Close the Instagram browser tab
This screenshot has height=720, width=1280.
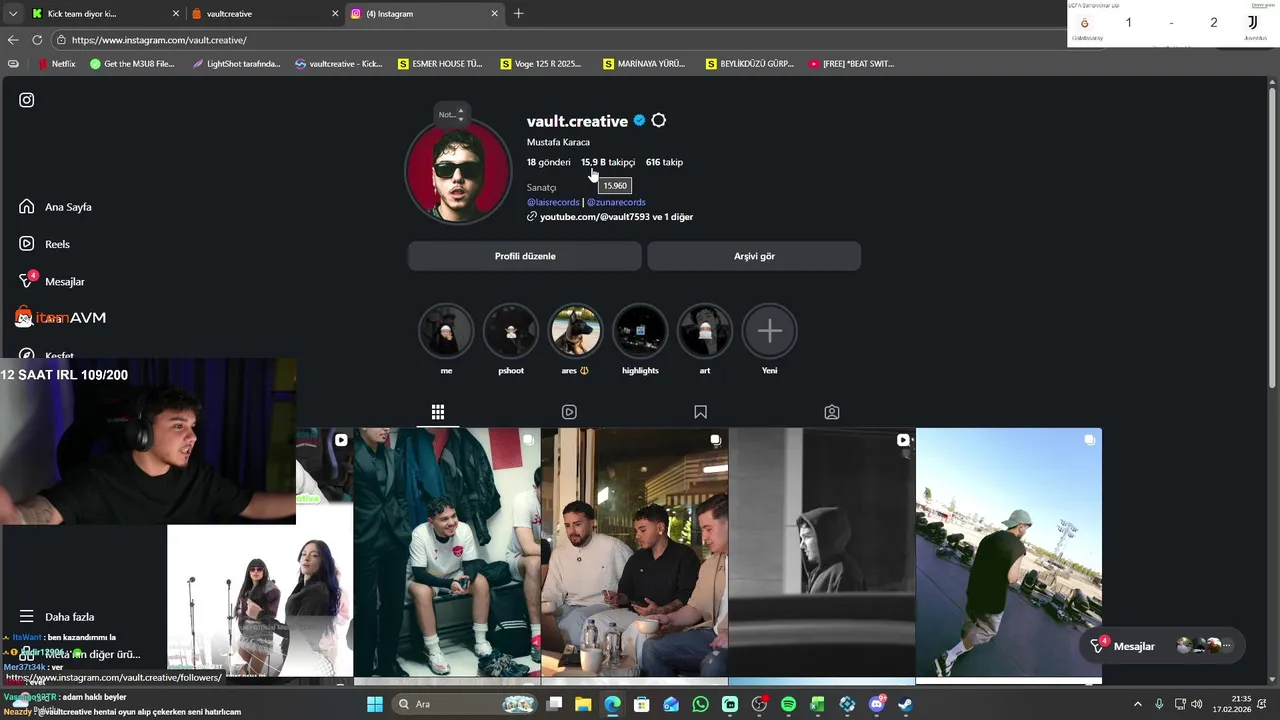494,14
